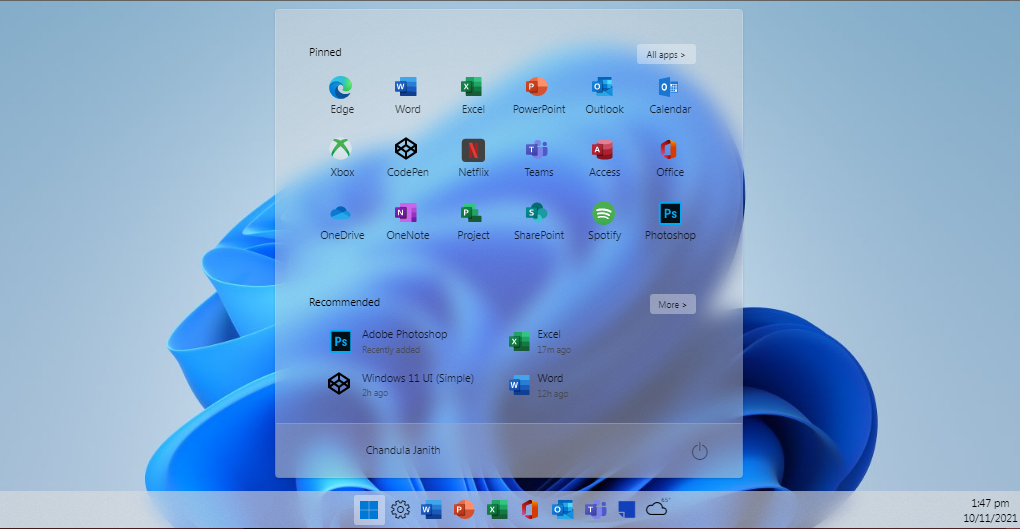This screenshot has width=1020, height=529.
Task: Launch OneNote from the pinned grid
Action: point(406,215)
